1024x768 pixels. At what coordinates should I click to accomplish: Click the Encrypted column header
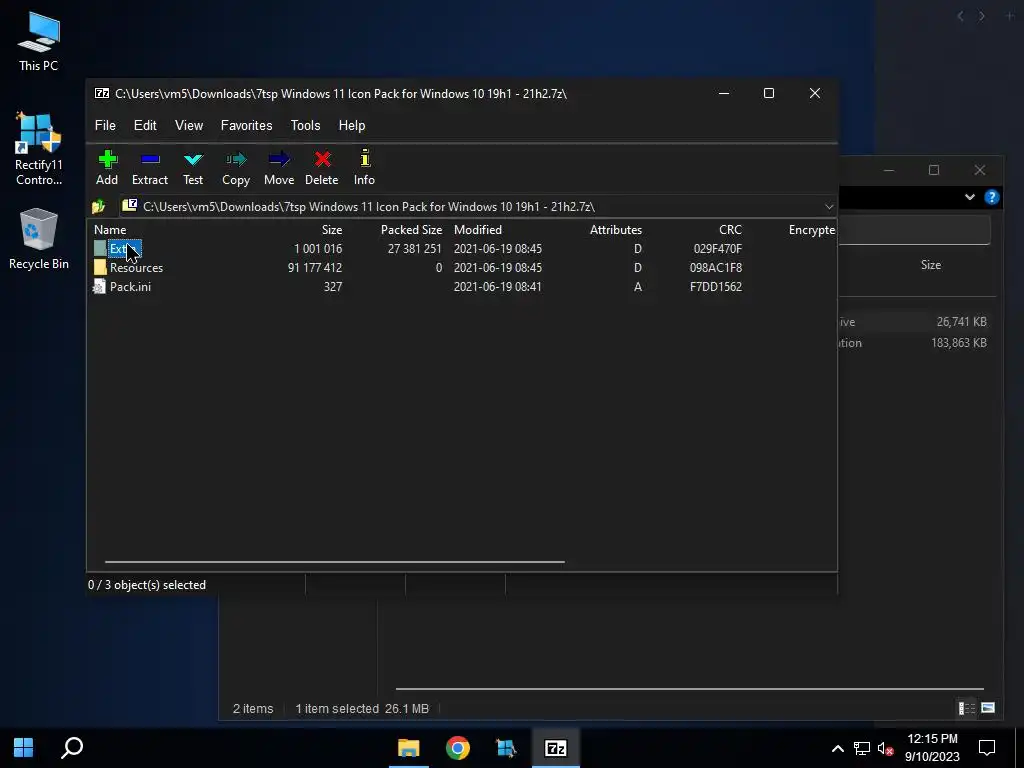tap(812, 230)
